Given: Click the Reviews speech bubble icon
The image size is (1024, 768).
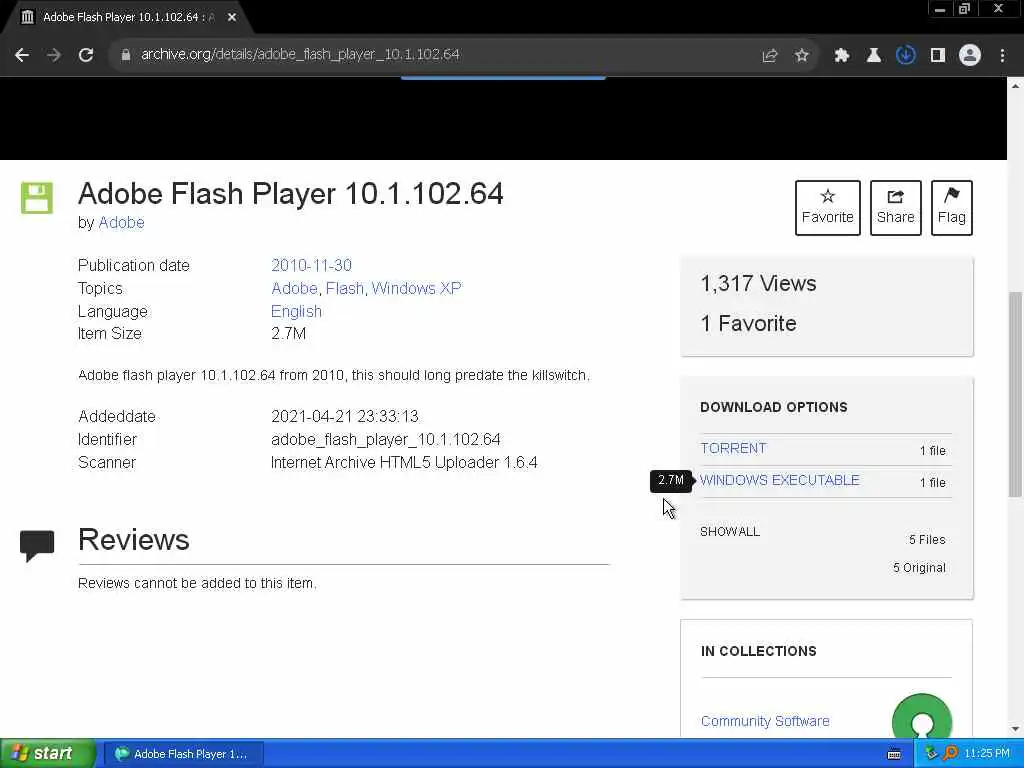Looking at the screenshot, I should click(x=37, y=546).
